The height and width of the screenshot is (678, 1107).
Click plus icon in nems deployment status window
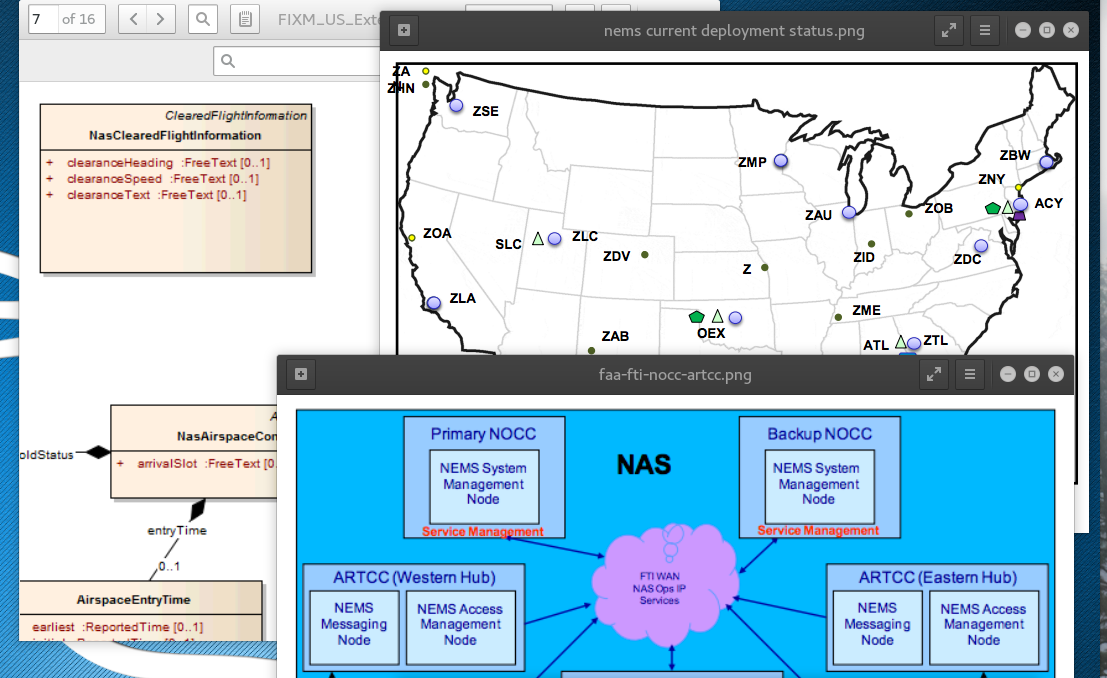pos(404,30)
